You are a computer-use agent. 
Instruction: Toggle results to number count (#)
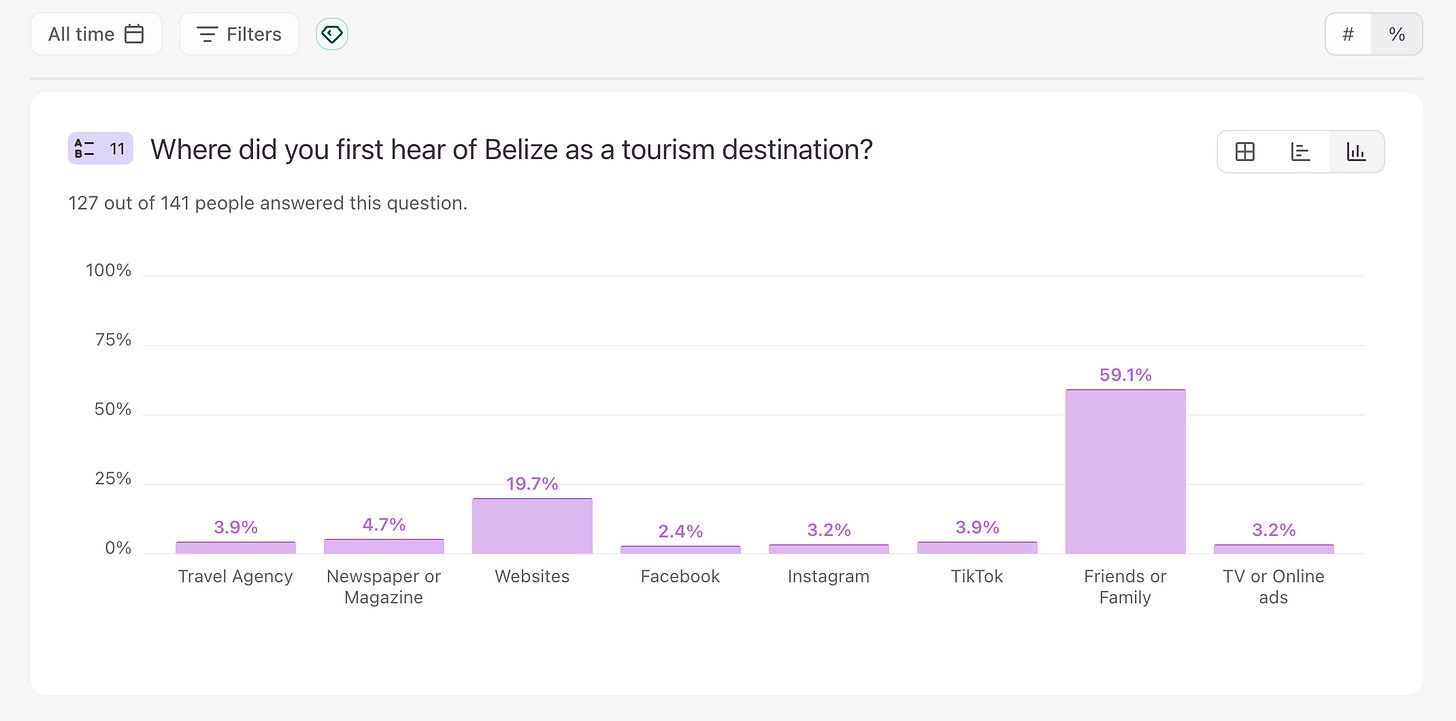pos(1348,34)
